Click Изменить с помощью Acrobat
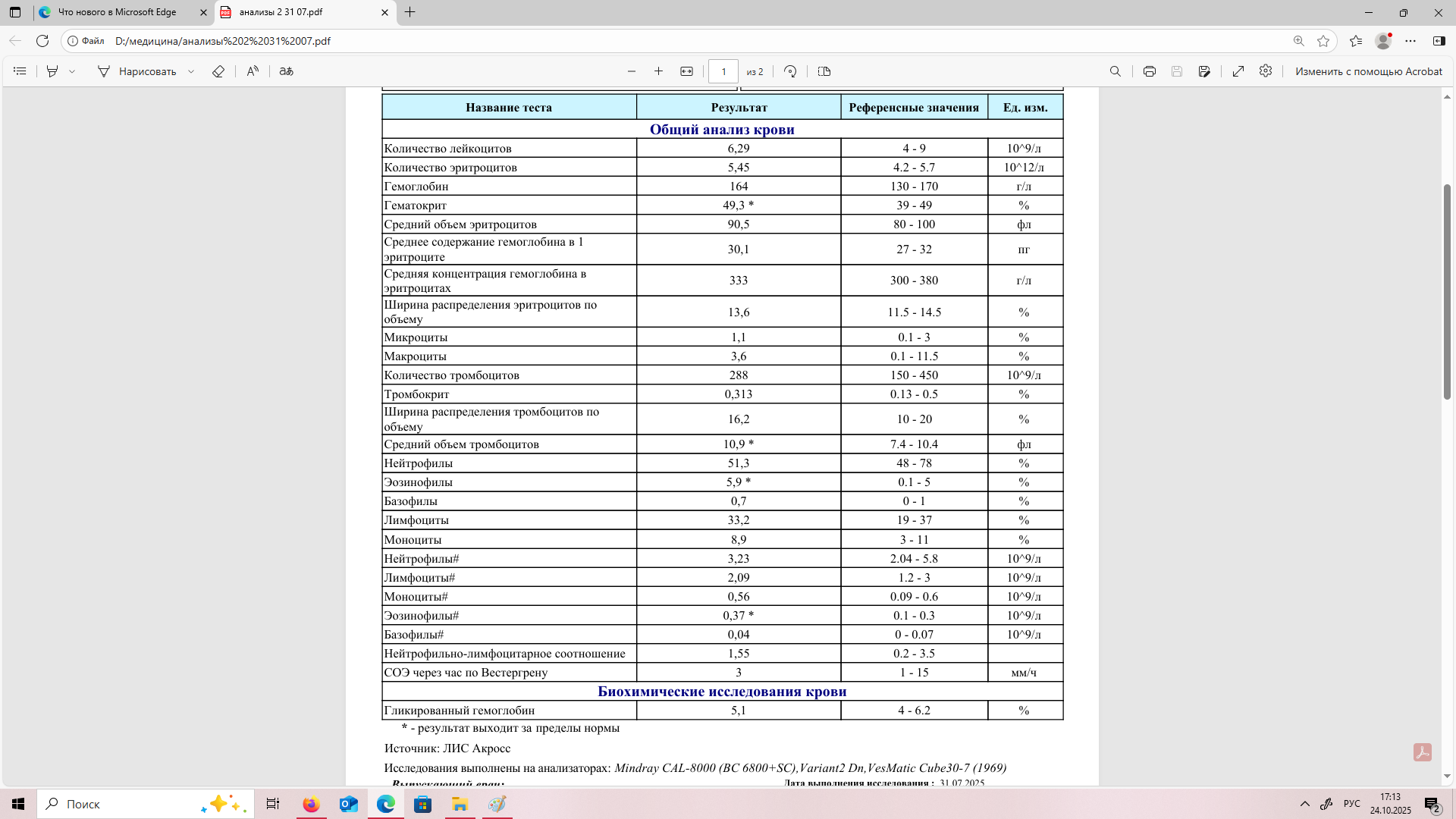 pyautogui.click(x=1368, y=71)
